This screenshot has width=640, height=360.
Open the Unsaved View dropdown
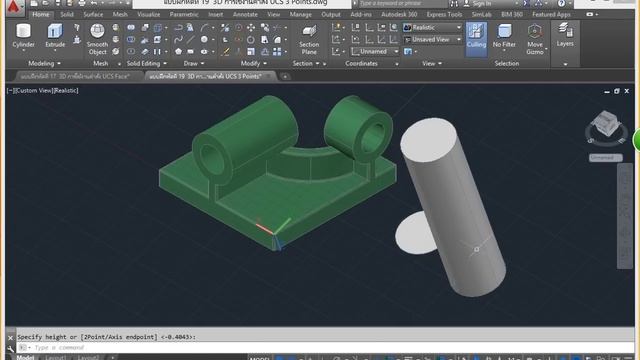click(x=433, y=40)
